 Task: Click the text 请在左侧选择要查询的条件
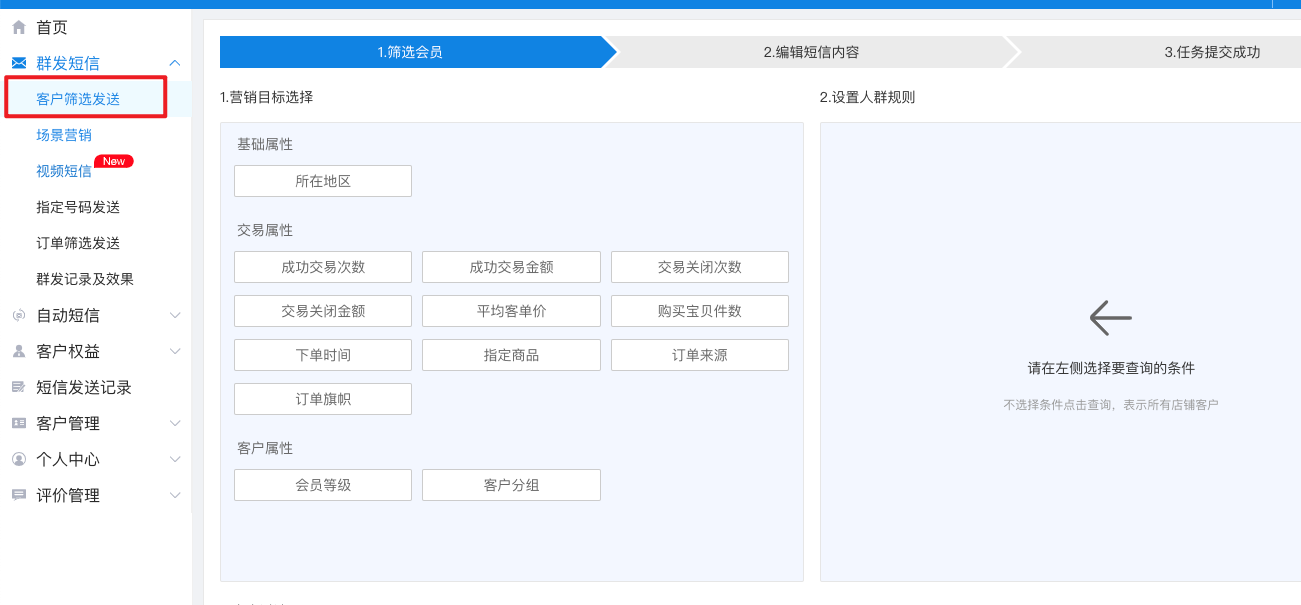(x=1111, y=368)
